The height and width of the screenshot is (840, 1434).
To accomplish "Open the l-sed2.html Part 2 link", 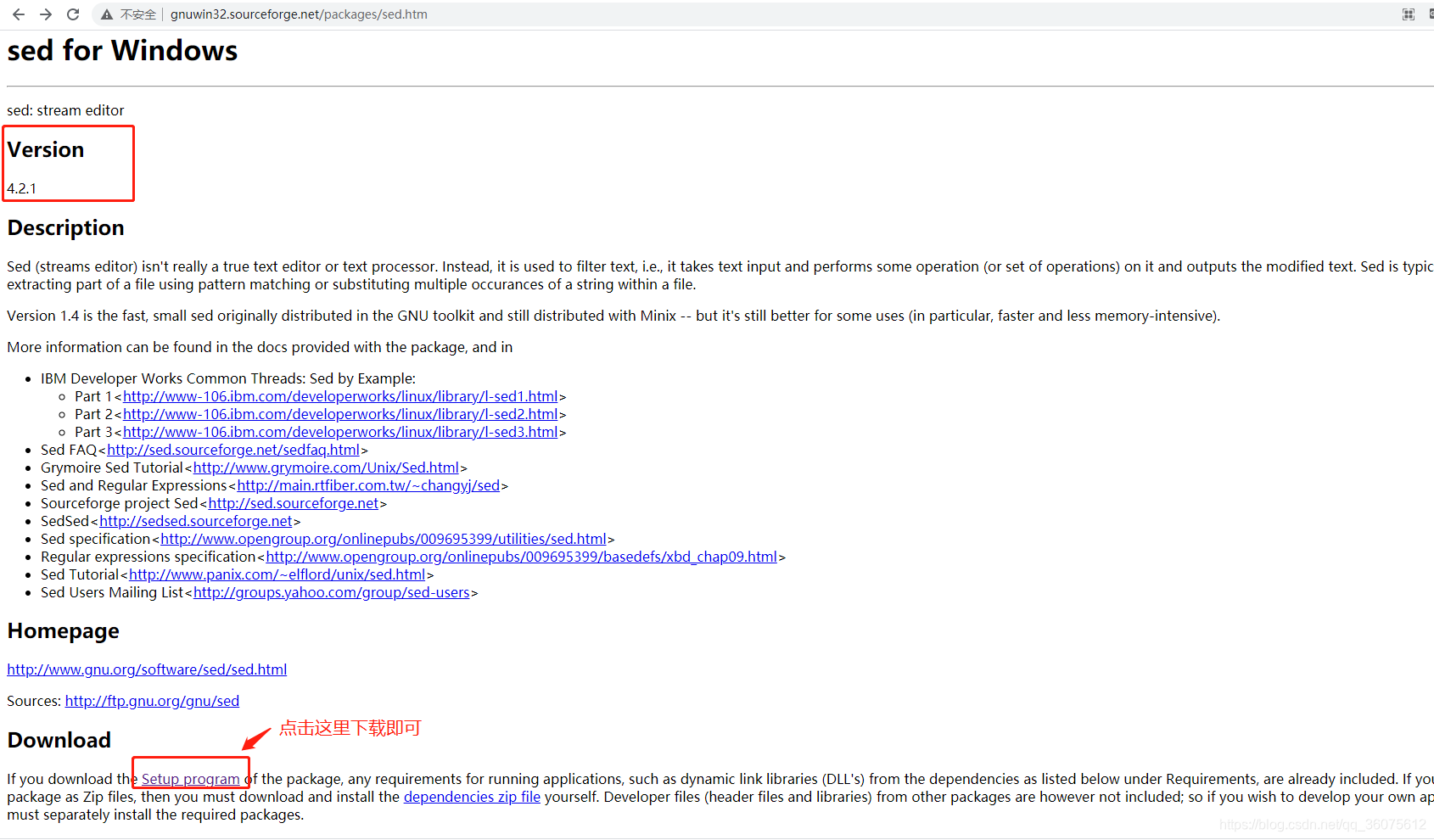I will pos(340,414).
